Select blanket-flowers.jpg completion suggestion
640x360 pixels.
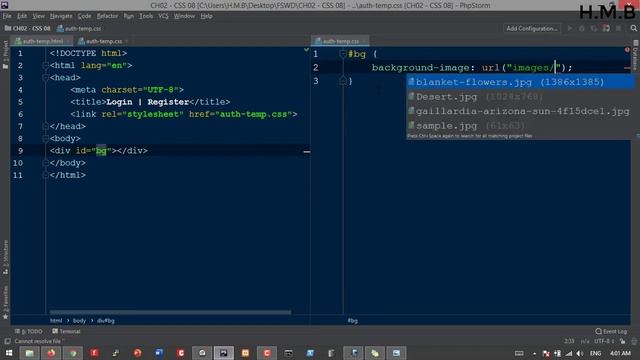point(520,82)
